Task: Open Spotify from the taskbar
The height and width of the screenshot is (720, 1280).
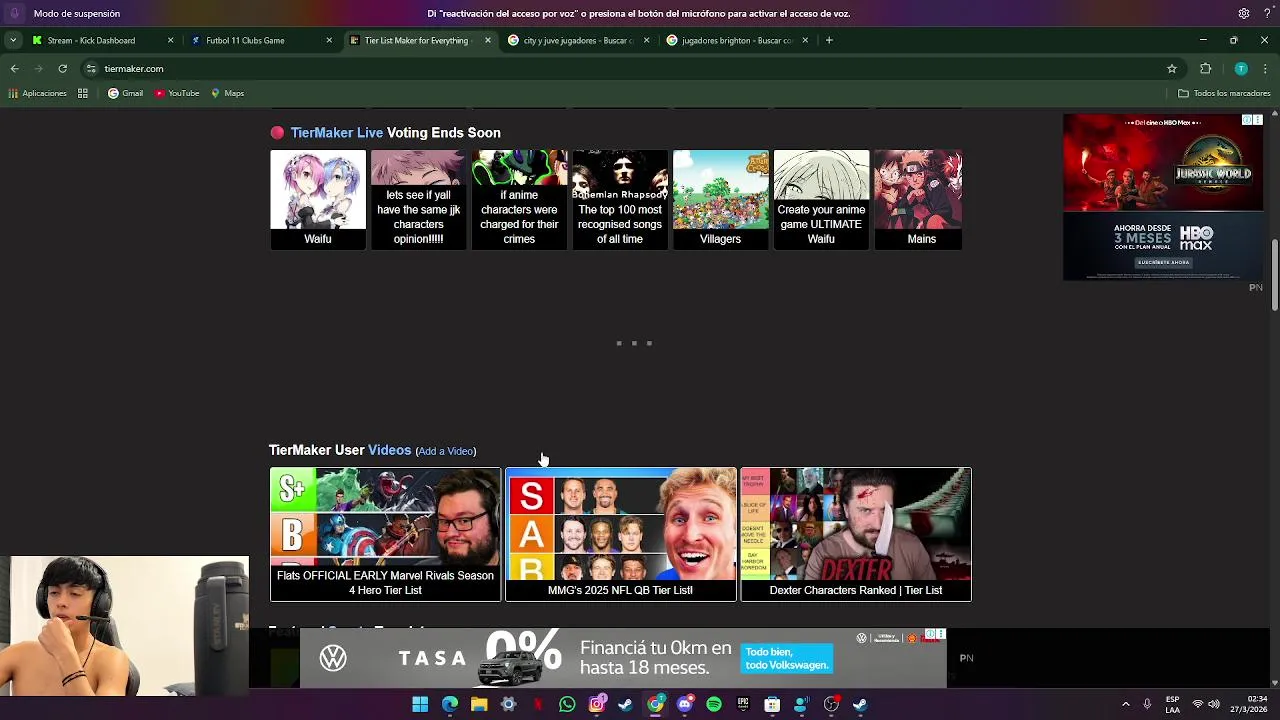Action: [x=714, y=705]
